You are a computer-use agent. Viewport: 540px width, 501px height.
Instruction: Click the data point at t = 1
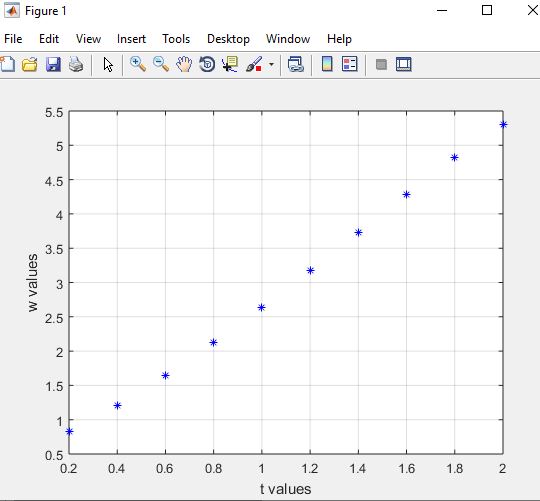coord(261,307)
